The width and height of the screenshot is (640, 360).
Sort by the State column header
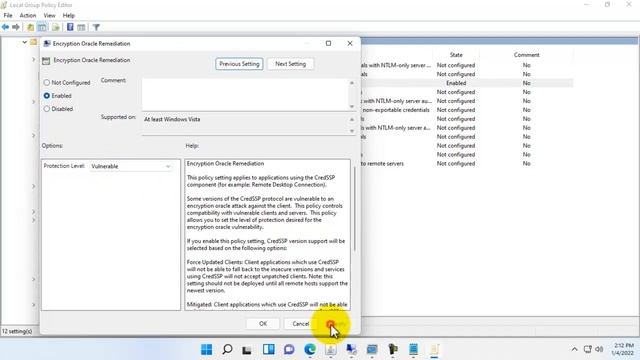pos(456,55)
